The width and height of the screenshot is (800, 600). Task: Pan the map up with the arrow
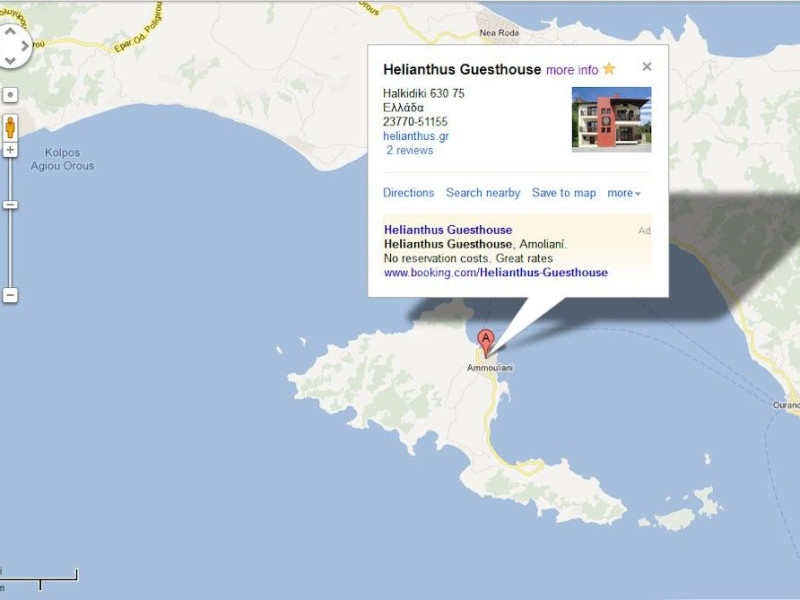point(10,30)
